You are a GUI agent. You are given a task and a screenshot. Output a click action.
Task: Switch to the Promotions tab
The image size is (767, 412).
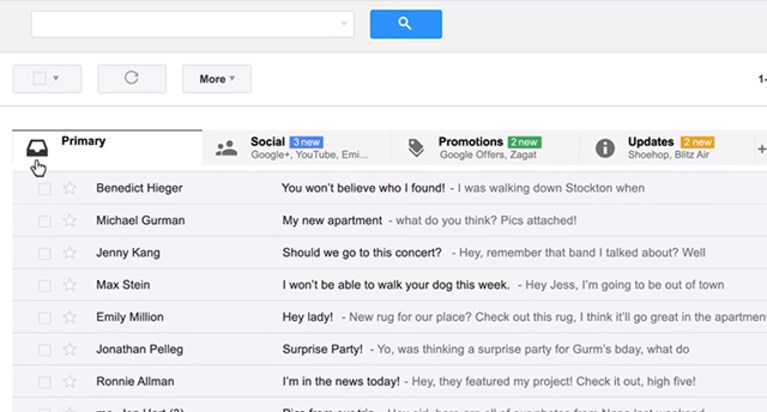pos(486,148)
